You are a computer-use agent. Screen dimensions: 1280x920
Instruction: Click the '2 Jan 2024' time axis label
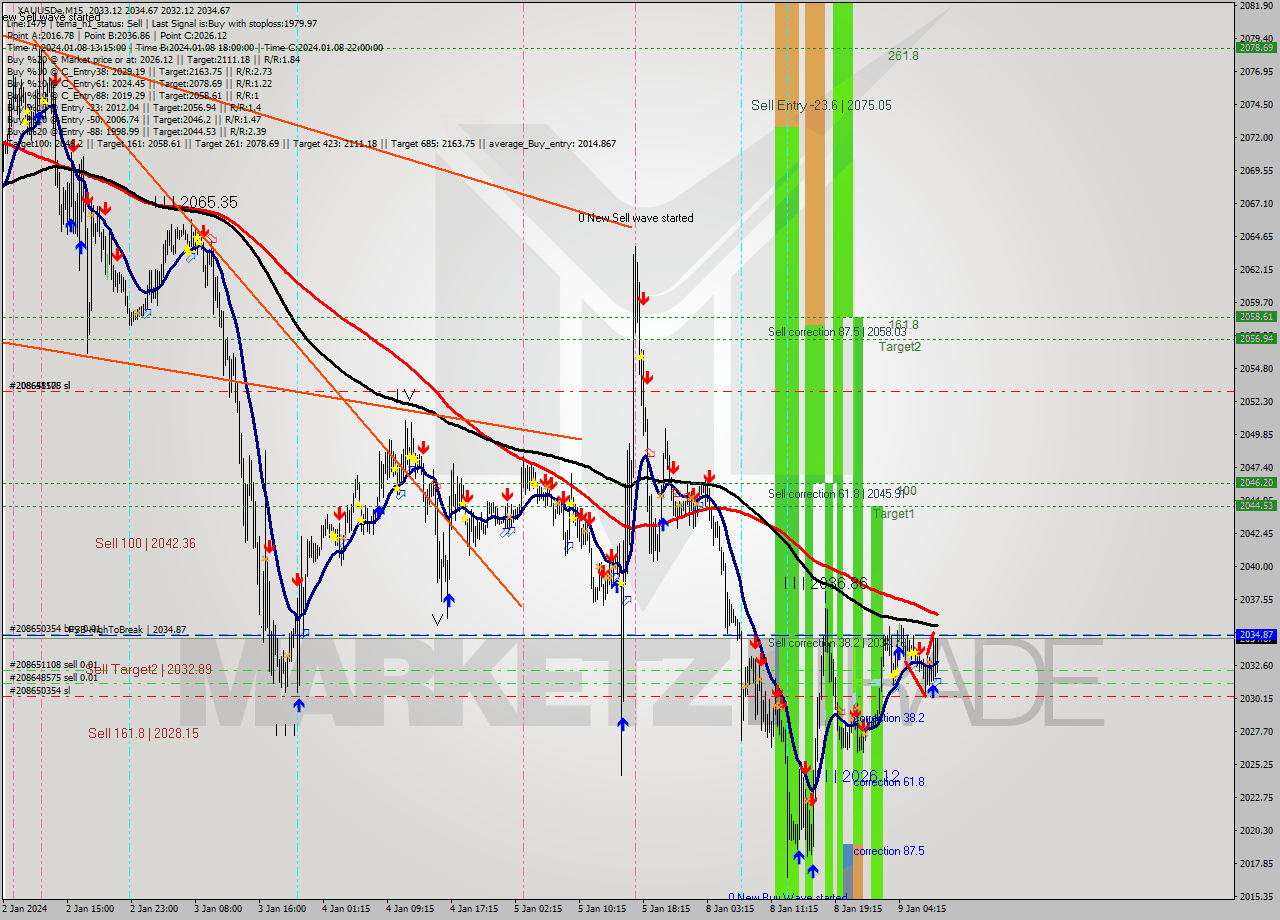26,909
